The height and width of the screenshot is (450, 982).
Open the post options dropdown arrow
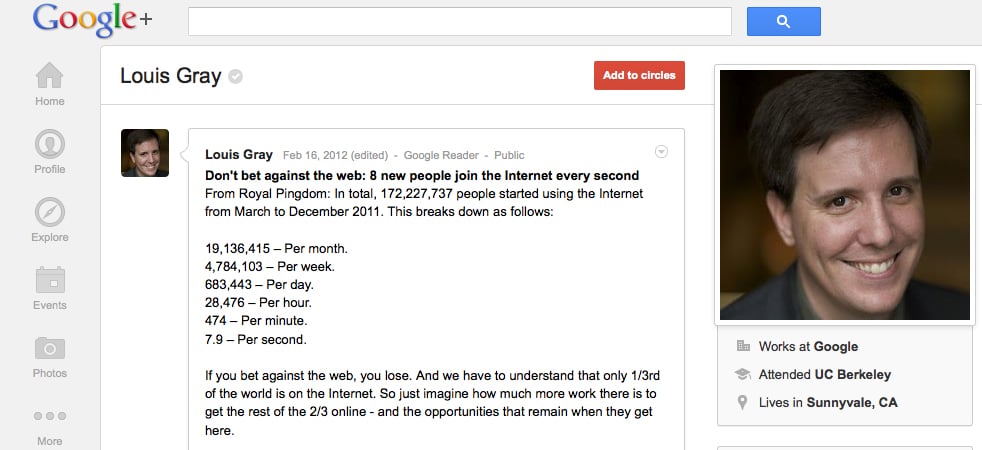coord(661,152)
